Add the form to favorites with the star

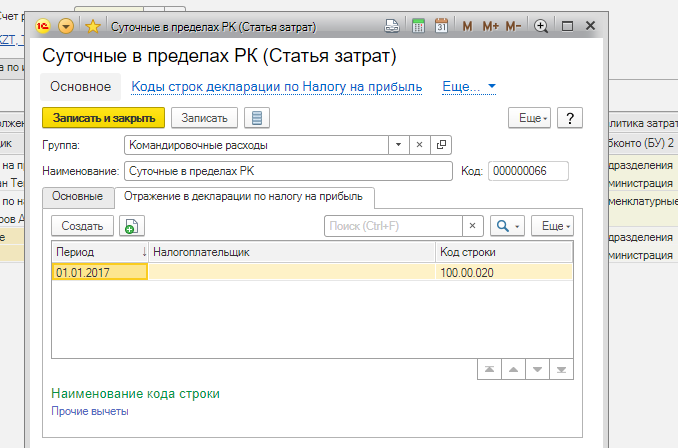(x=92, y=27)
